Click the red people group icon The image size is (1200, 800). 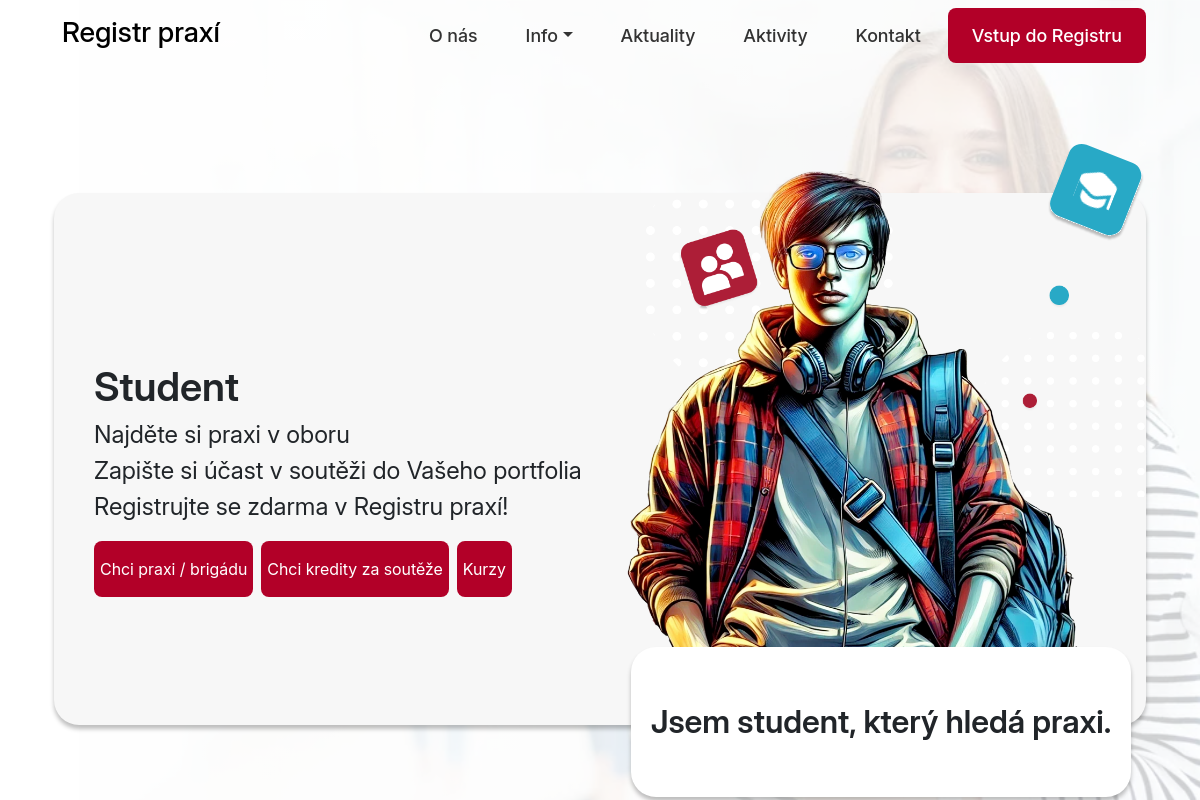click(719, 268)
